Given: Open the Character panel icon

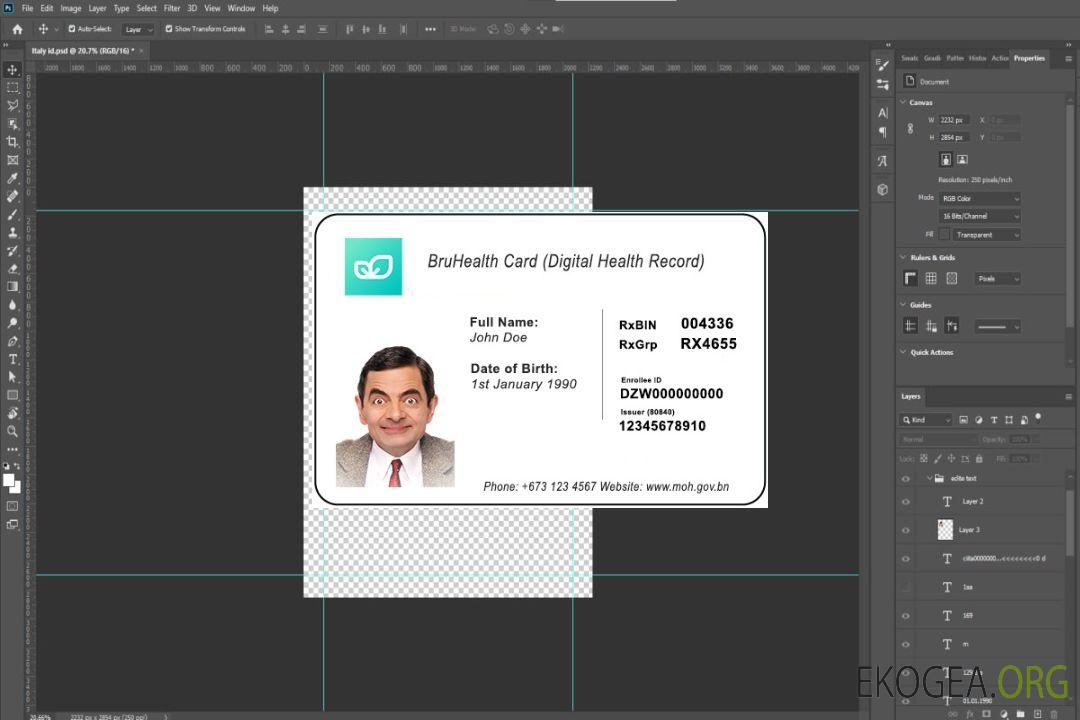Looking at the screenshot, I should (882, 112).
